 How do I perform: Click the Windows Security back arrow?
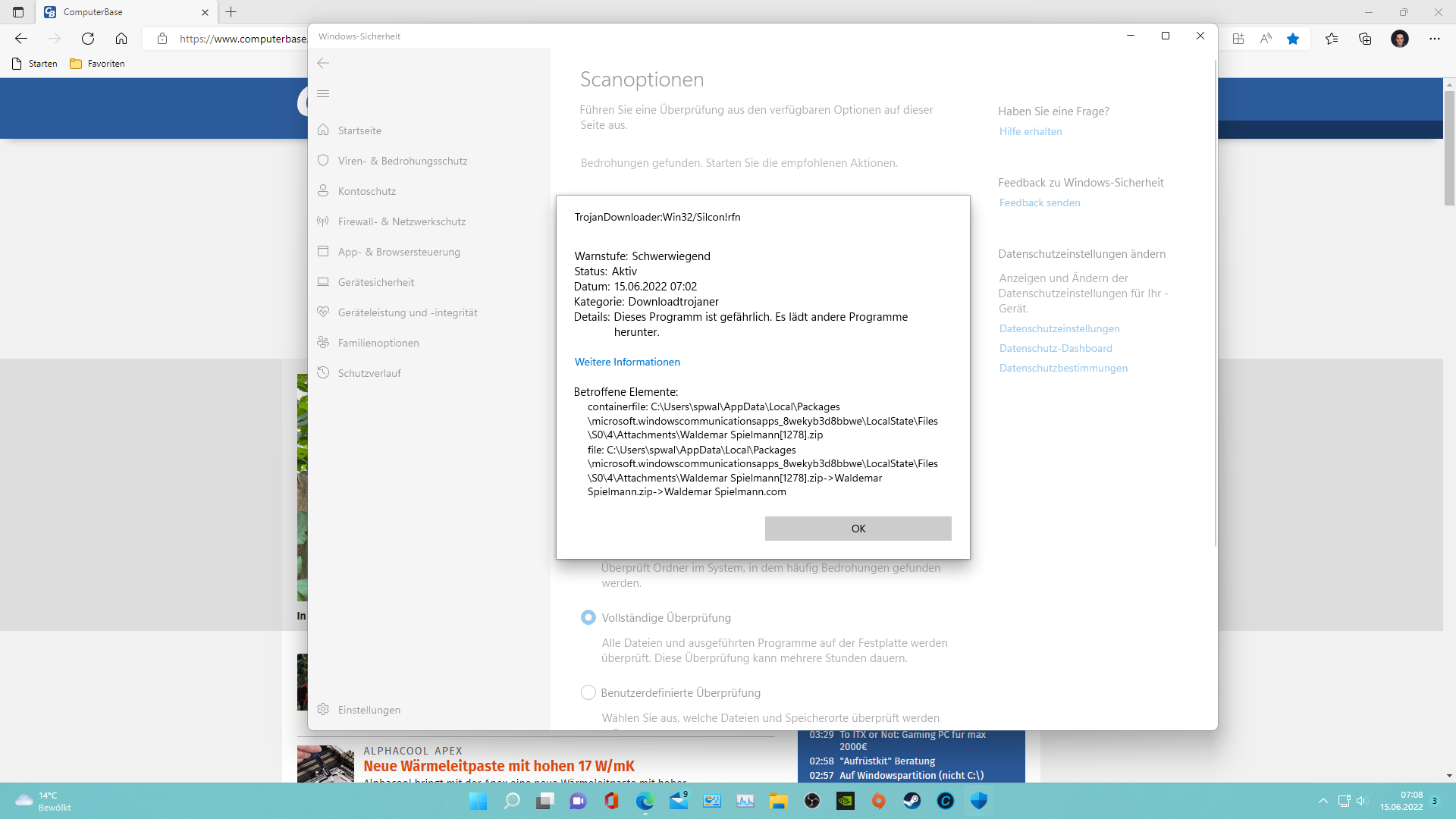(x=323, y=63)
